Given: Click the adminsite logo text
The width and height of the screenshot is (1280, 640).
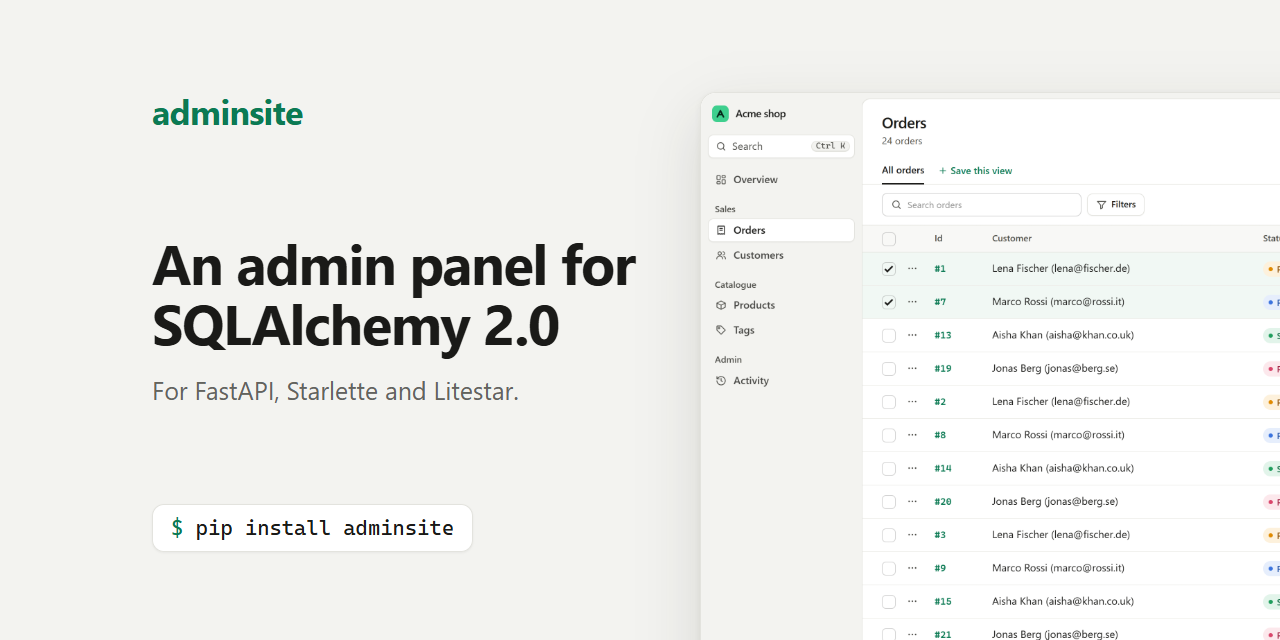Looking at the screenshot, I should pyautogui.click(x=228, y=114).
